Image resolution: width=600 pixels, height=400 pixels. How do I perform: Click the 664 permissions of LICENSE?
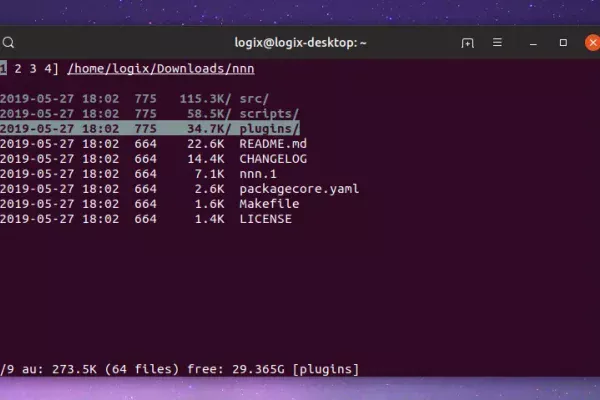point(145,219)
